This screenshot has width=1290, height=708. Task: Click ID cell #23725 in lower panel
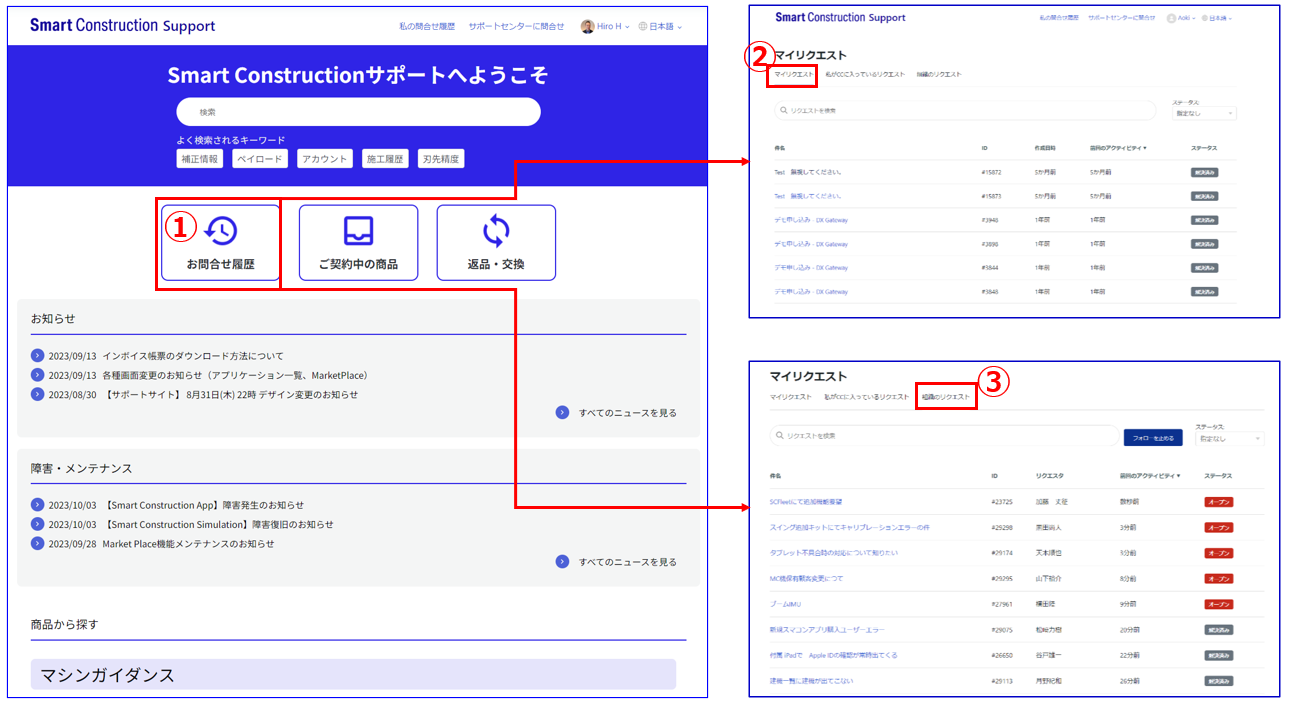1002,502
